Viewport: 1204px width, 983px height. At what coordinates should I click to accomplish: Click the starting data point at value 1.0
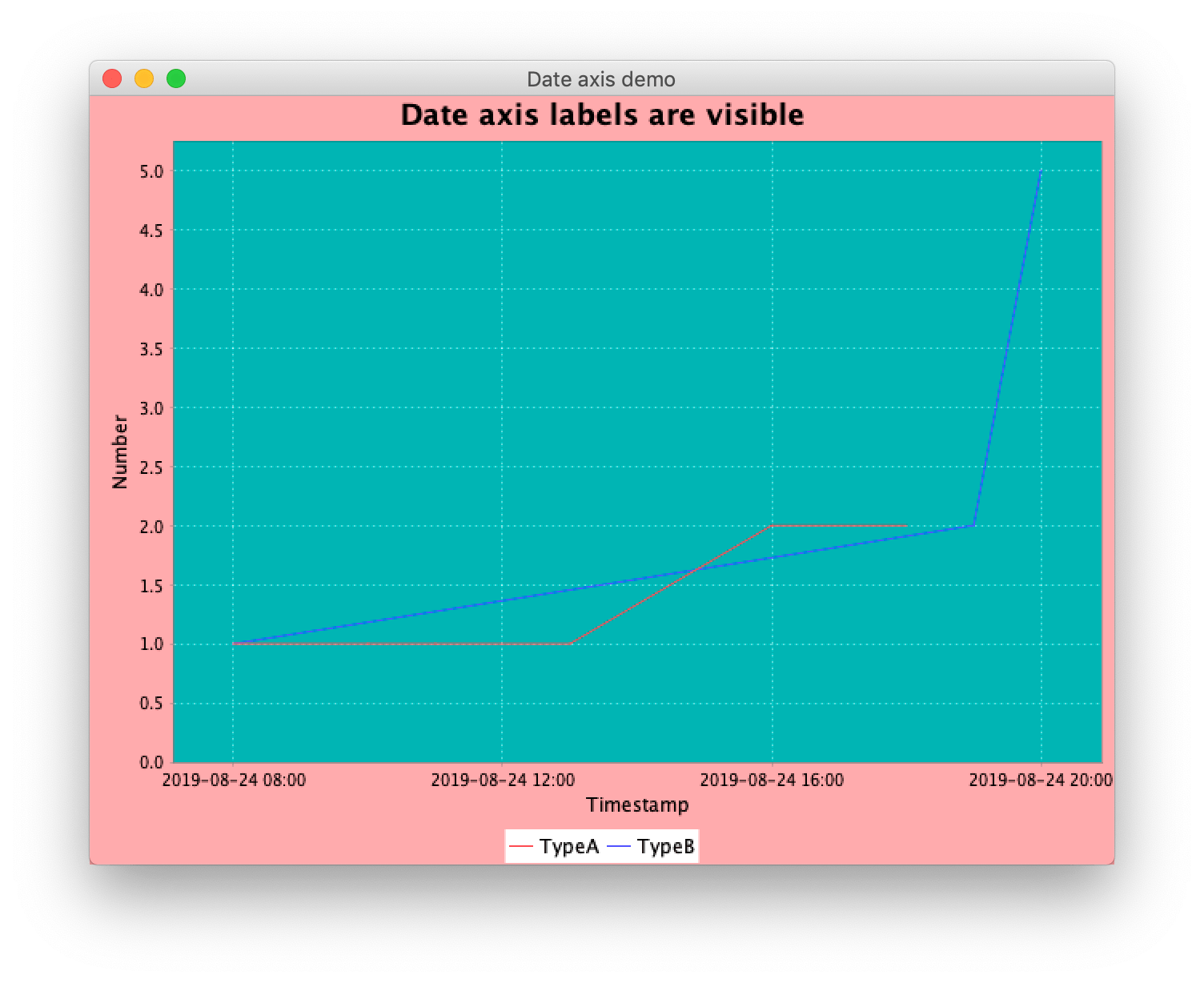coord(233,643)
